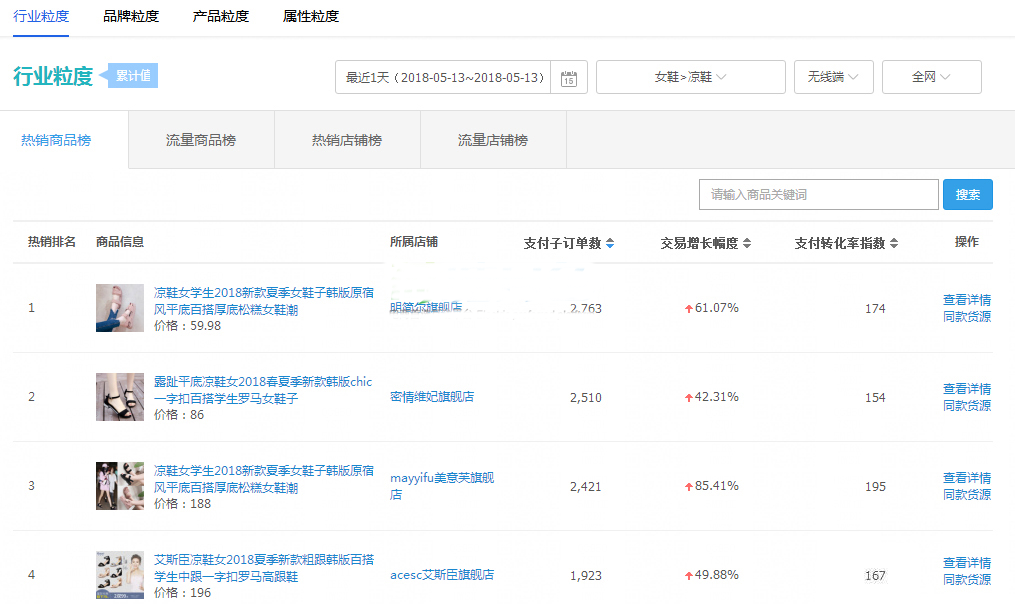Viewport: 1015px width, 604px height.
Task: Open 密情维妃旗舰店 store link
Action: tap(432, 397)
